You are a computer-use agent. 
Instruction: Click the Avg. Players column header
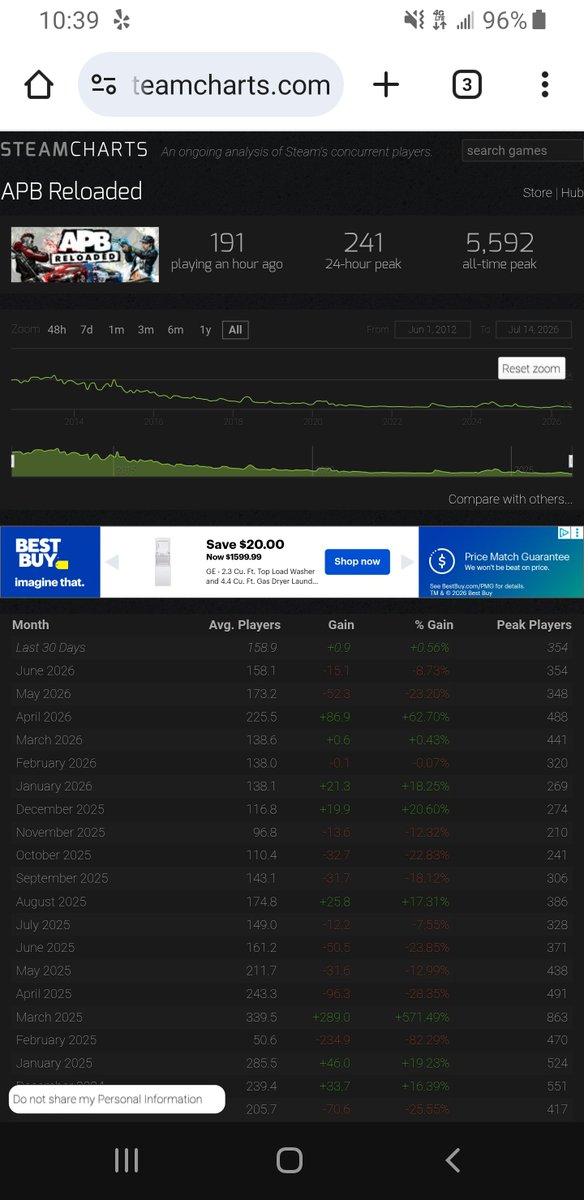pos(244,625)
